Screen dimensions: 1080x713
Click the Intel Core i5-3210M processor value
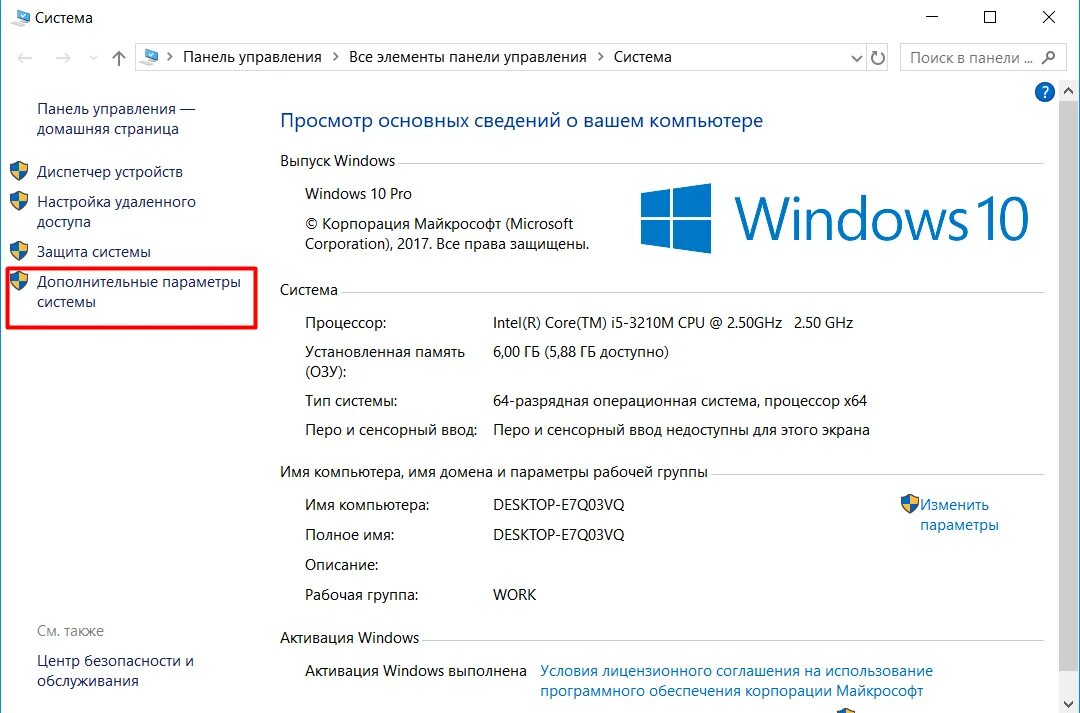tap(673, 322)
